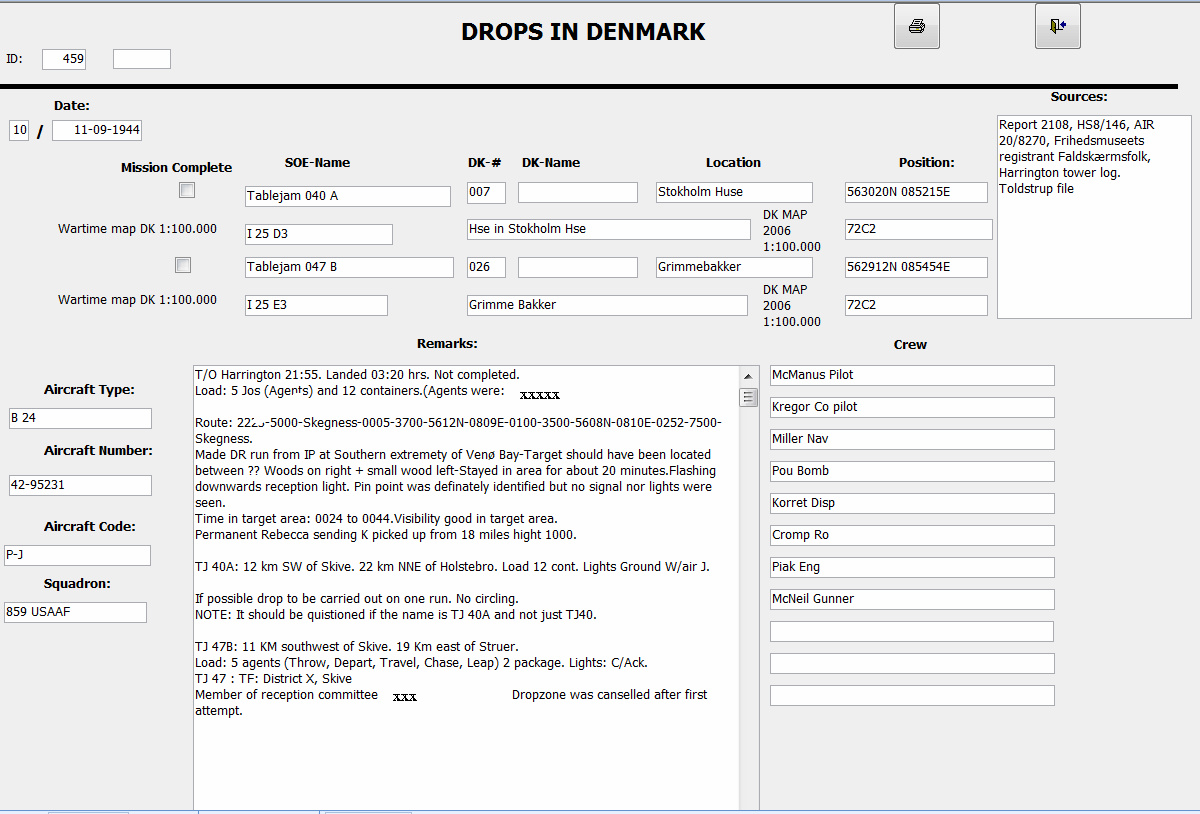Click the day field showing 10
Viewport: 1200px width, 814px height.
pos(19,130)
